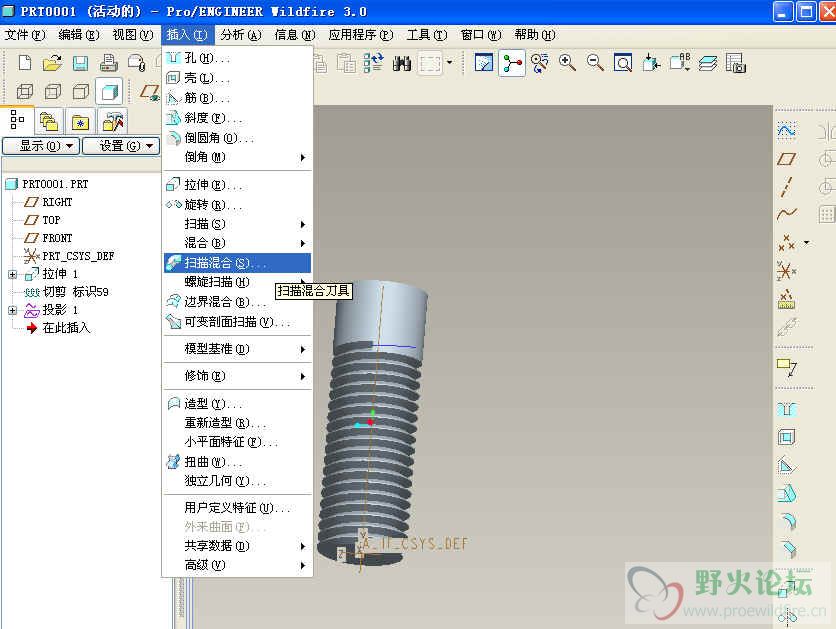Screen dimensions: 836x629
Task: Expand the 拉伸 1 feature node
Action: tap(12, 275)
